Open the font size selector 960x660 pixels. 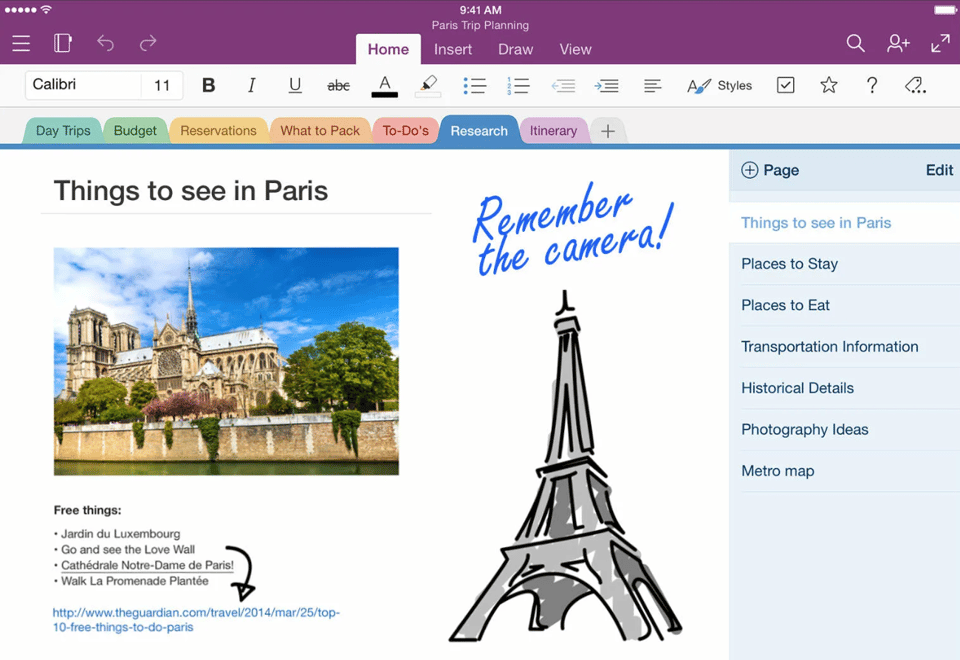click(x=163, y=85)
